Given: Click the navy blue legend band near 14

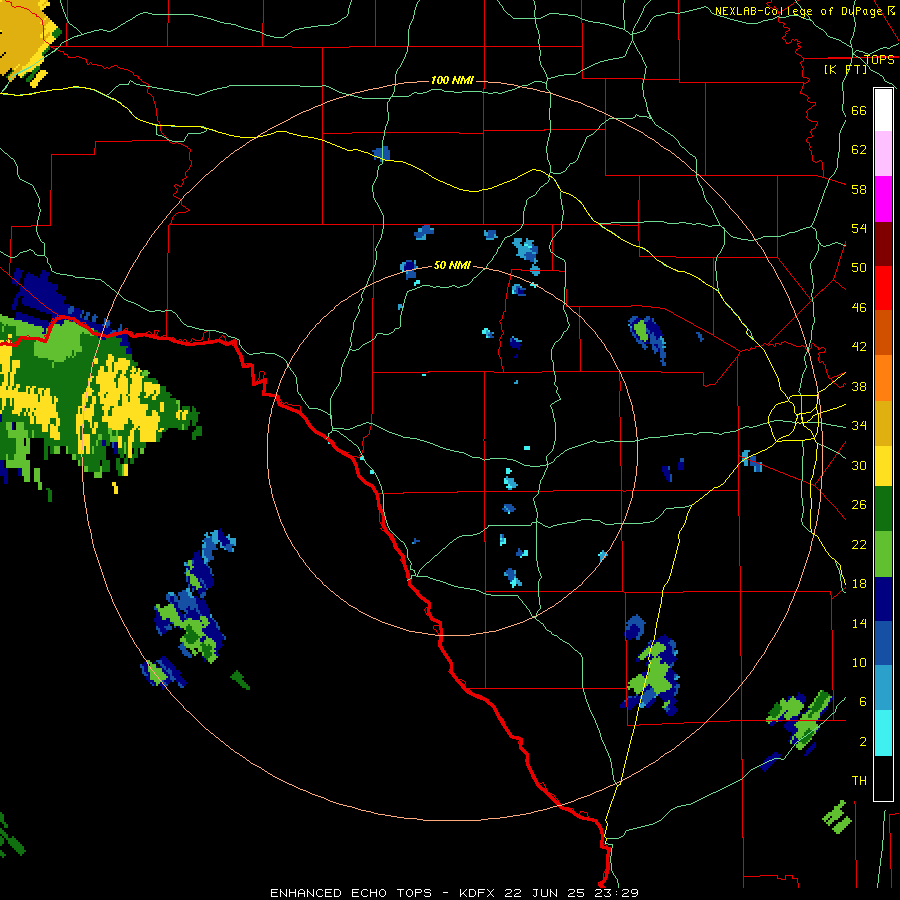Looking at the screenshot, I should click(883, 600).
